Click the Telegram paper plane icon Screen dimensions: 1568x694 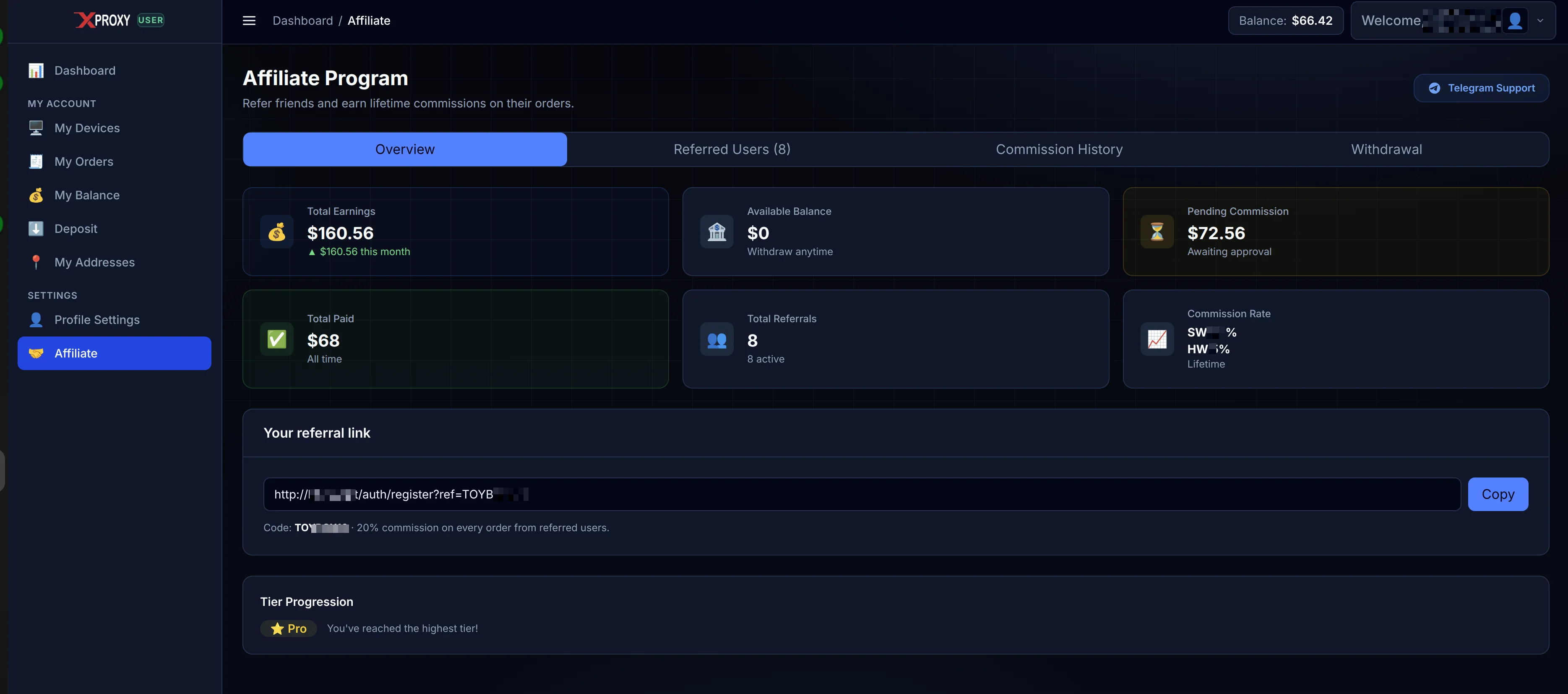[1435, 88]
